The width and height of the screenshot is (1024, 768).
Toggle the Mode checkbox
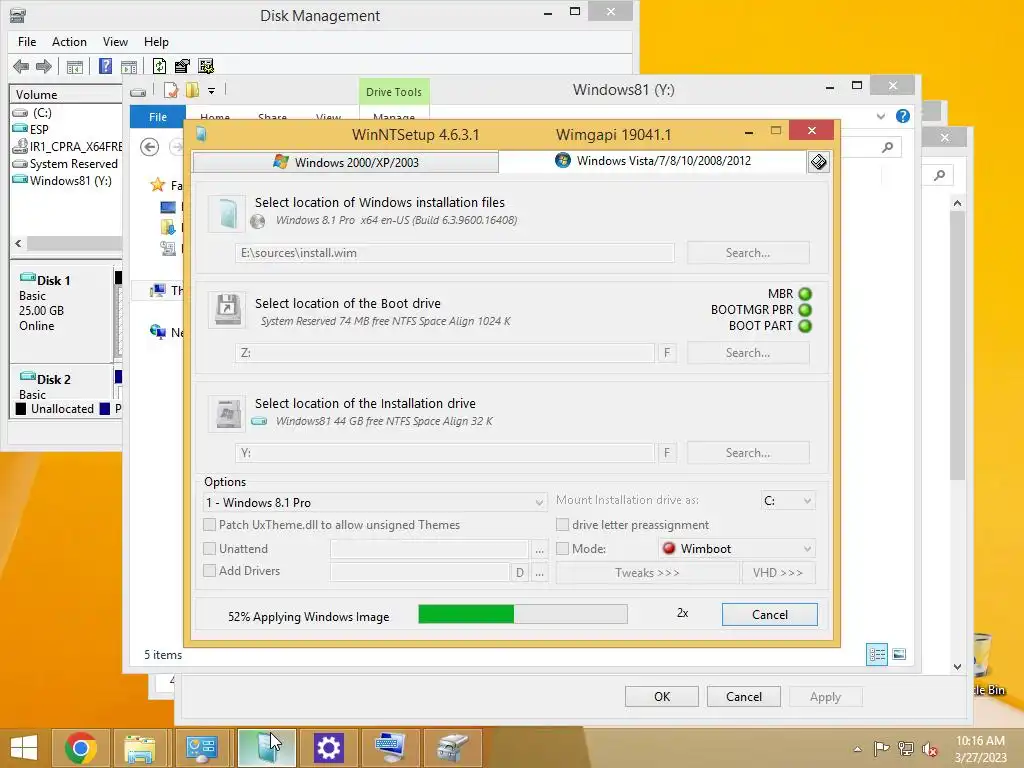coord(562,549)
